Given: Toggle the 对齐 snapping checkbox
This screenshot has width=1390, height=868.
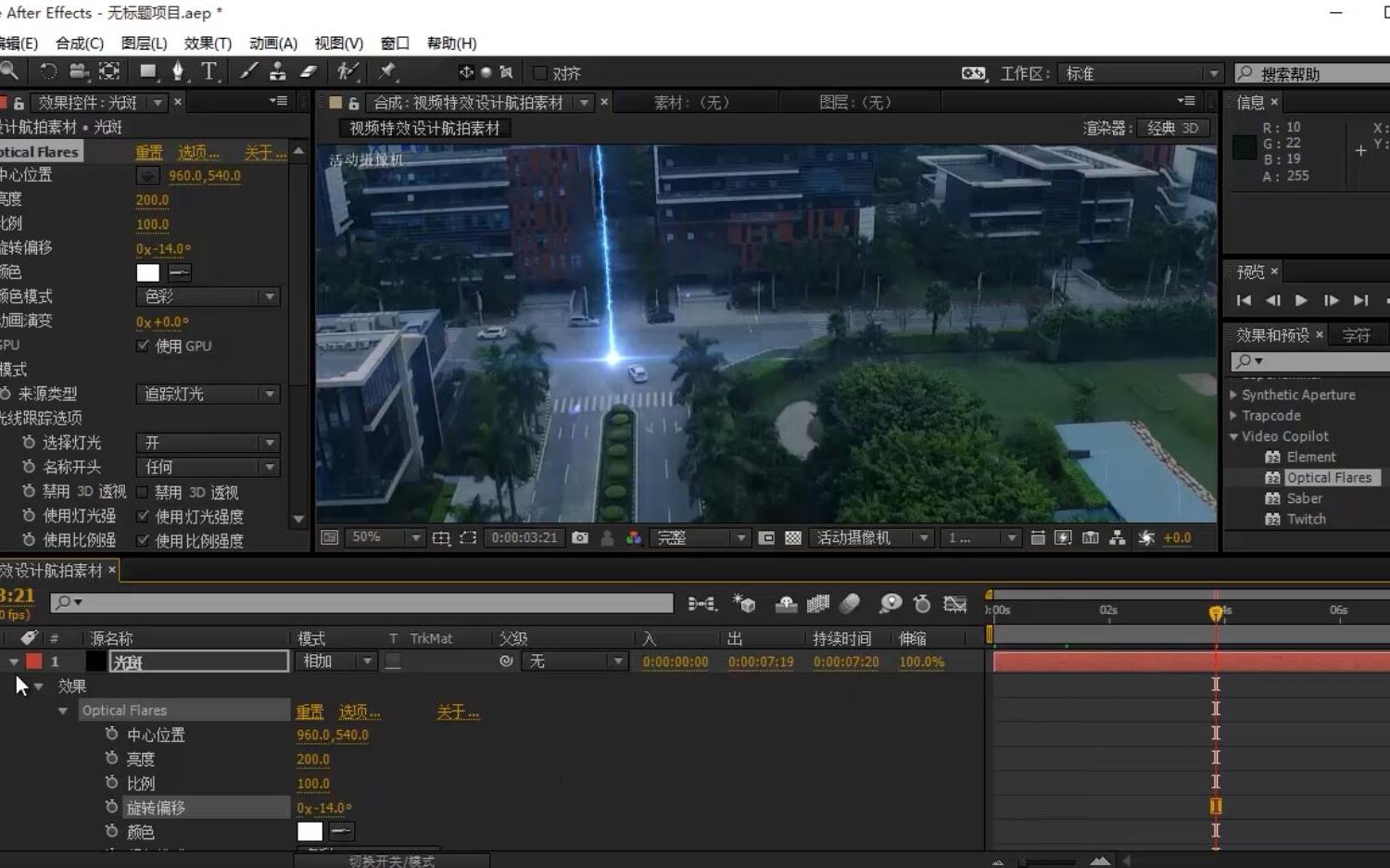Looking at the screenshot, I should click(x=540, y=73).
